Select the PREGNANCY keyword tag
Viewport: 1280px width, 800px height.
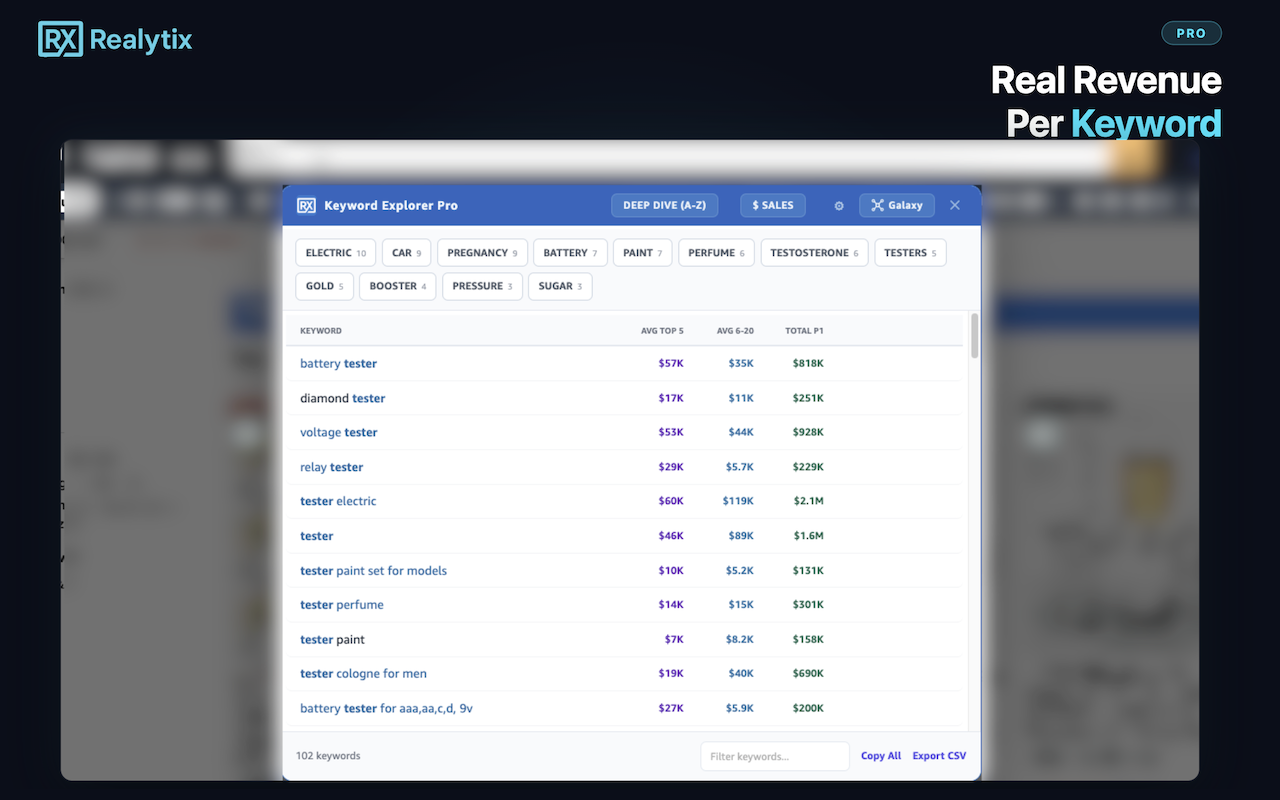(x=482, y=253)
